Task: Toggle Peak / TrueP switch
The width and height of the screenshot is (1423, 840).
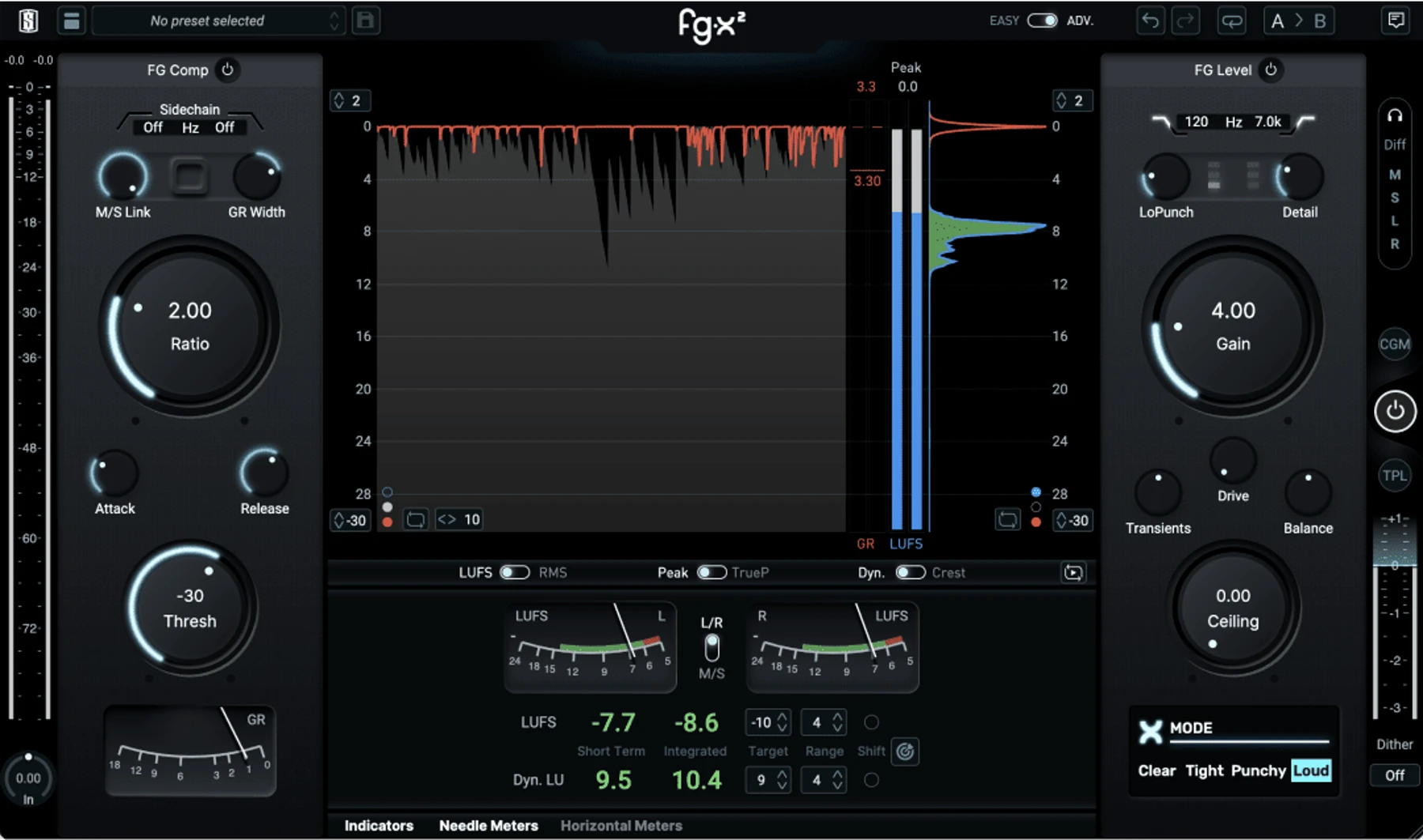Action: click(711, 572)
